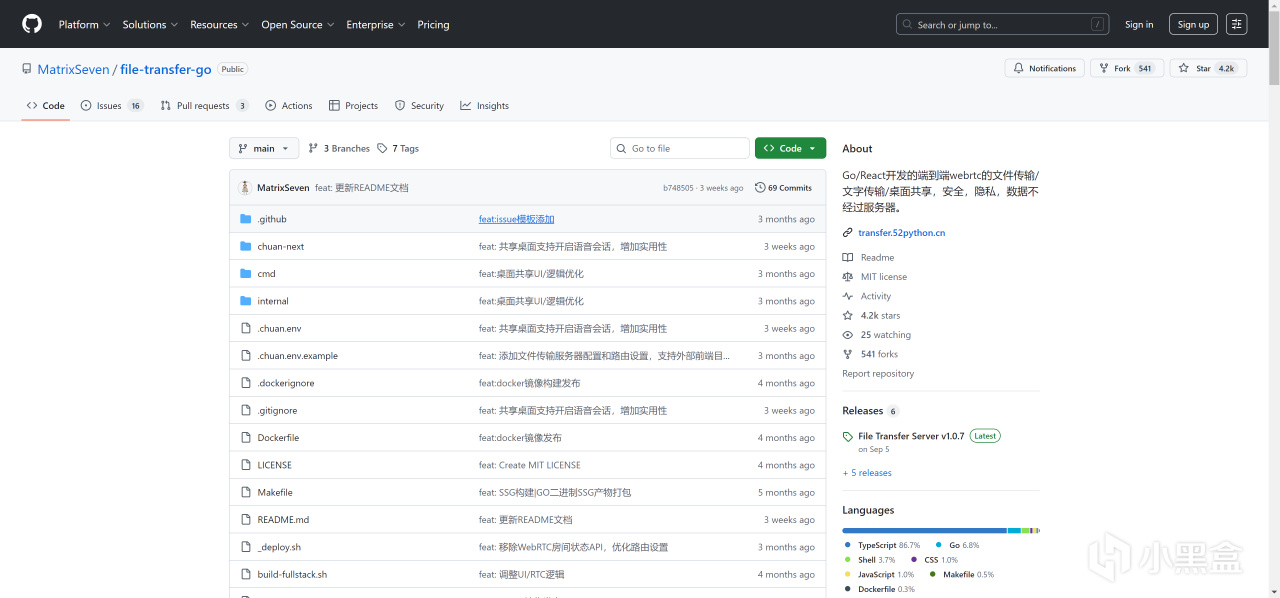The image size is (1280, 598).
Task: Open the _deploy.sh file name
Action: (279, 547)
